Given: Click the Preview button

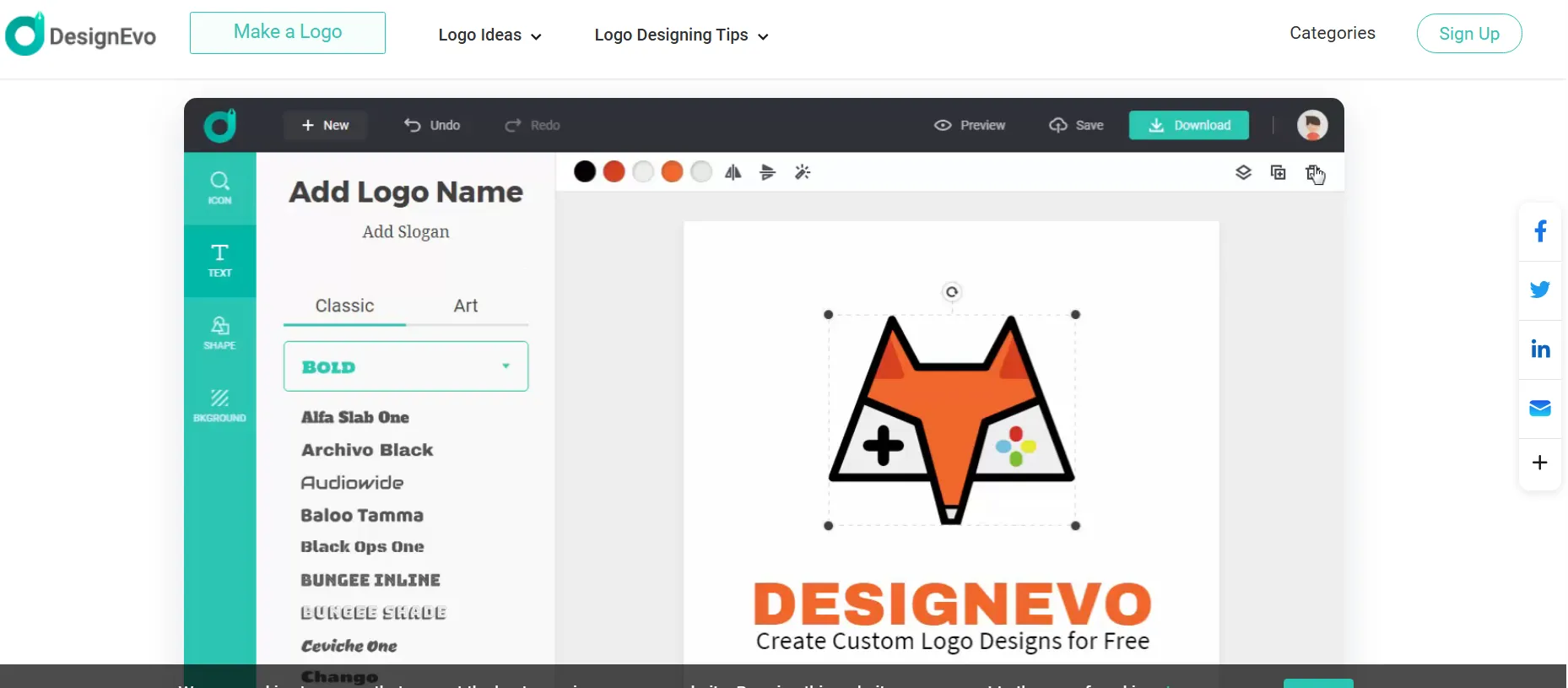Looking at the screenshot, I should [x=970, y=125].
